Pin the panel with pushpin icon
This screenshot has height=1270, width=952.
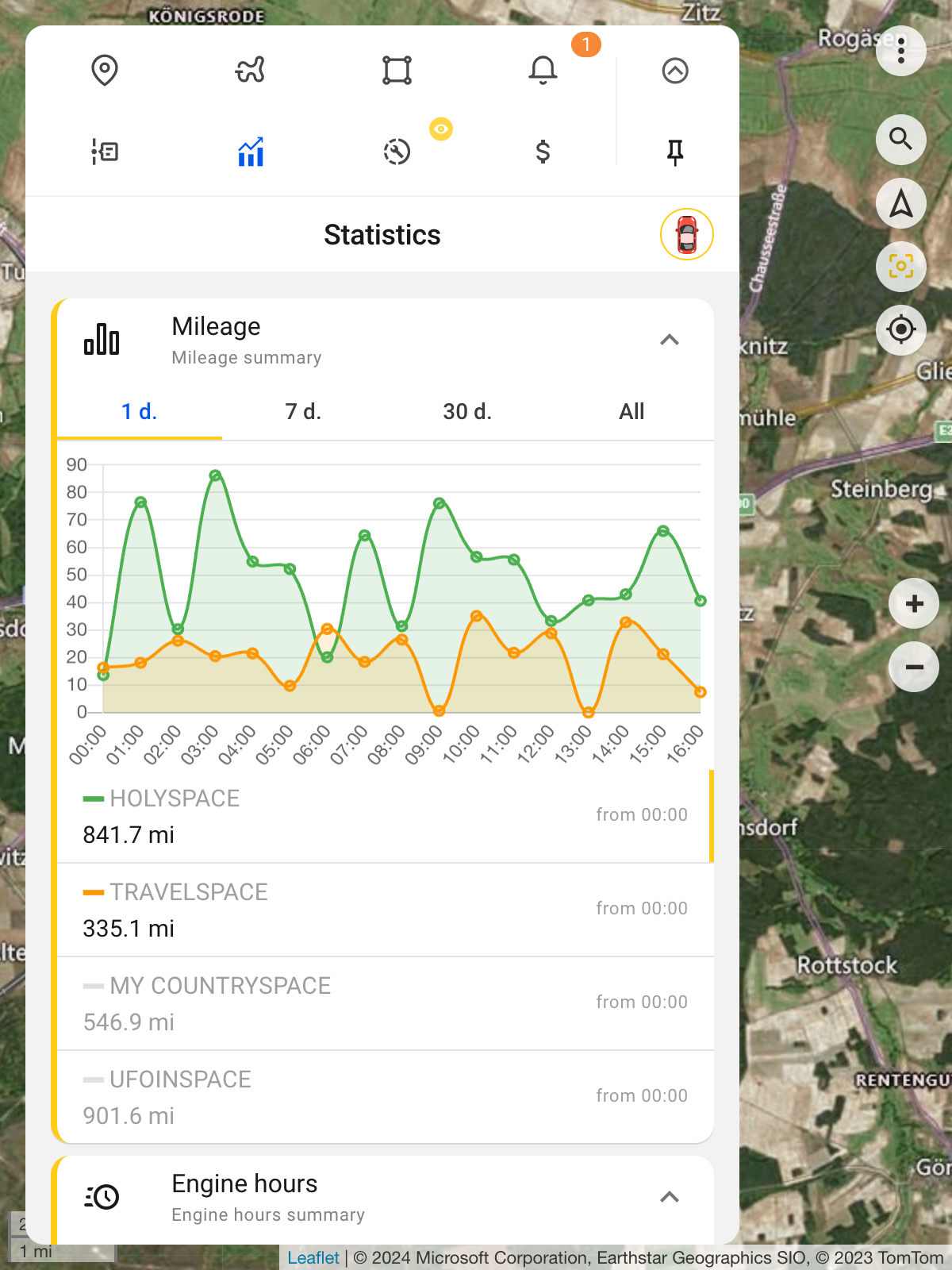click(x=675, y=152)
